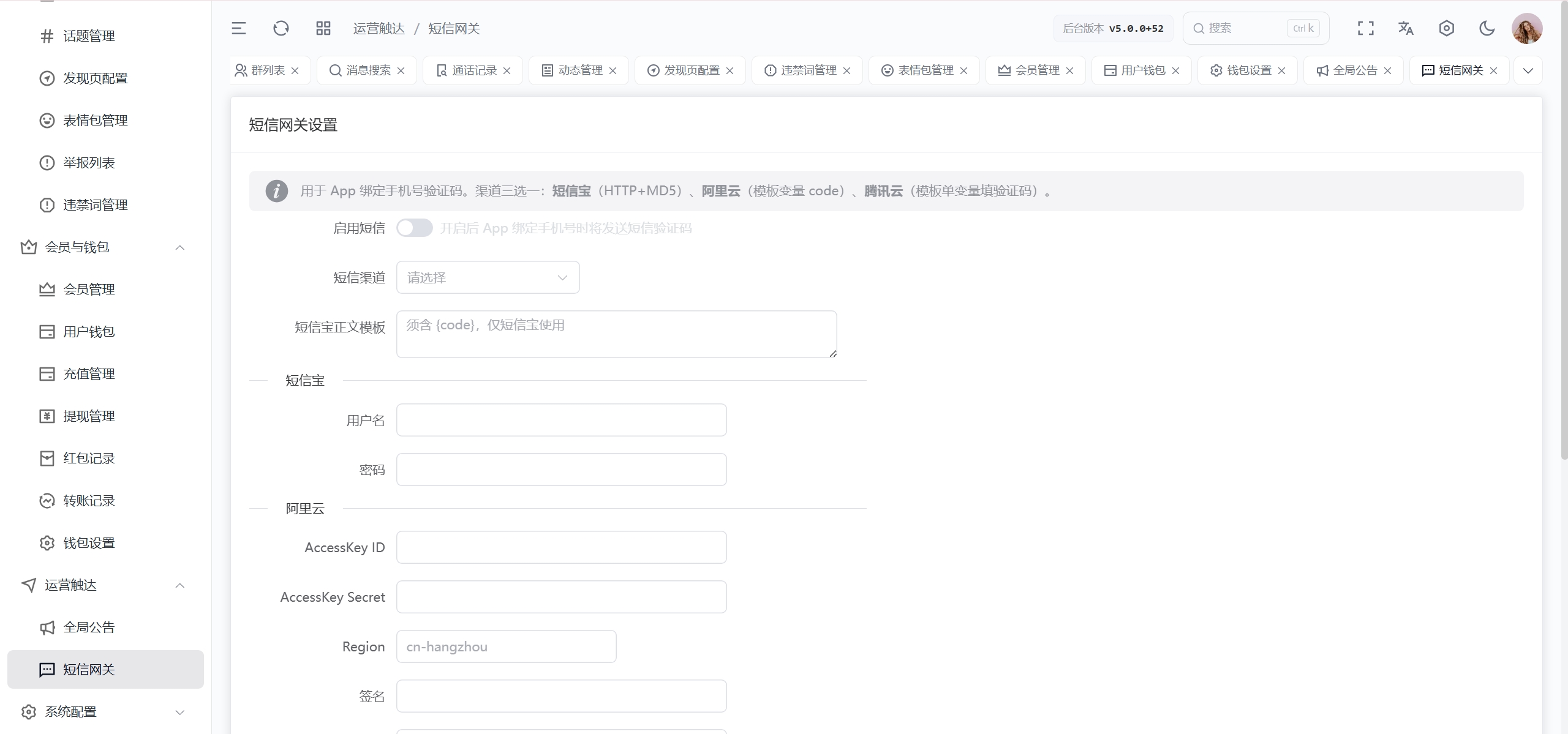The width and height of the screenshot is (1568, 734).
Task: Open 提现管理 in the sidebar
Action: click(105, 416)
